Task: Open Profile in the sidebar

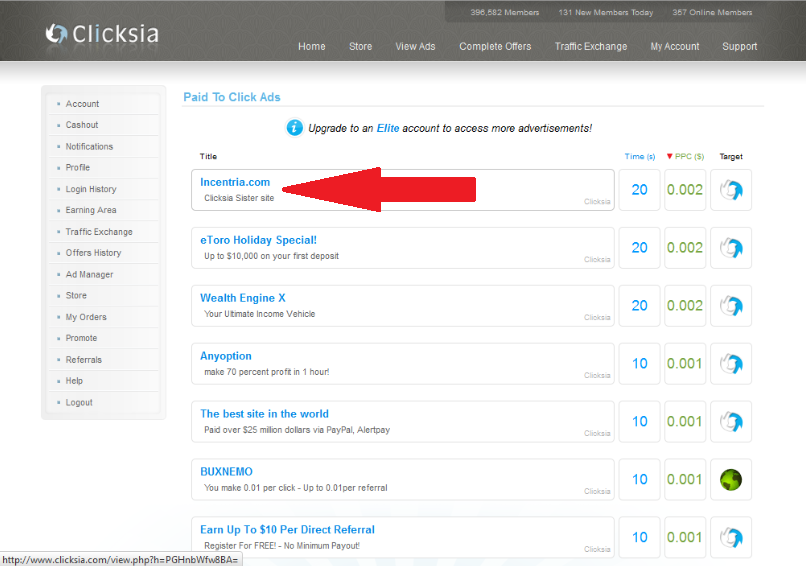Action: point(78,168)
